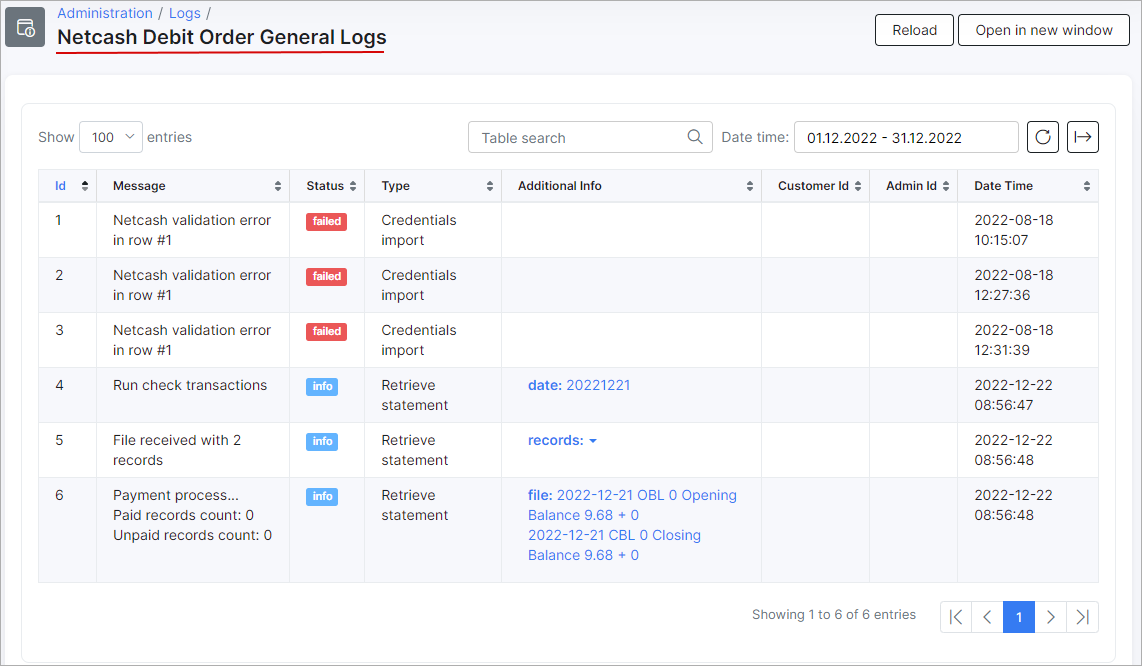Click the application logo icon at top left
The height and width of the screenshot is (666, 1142).
25,27
